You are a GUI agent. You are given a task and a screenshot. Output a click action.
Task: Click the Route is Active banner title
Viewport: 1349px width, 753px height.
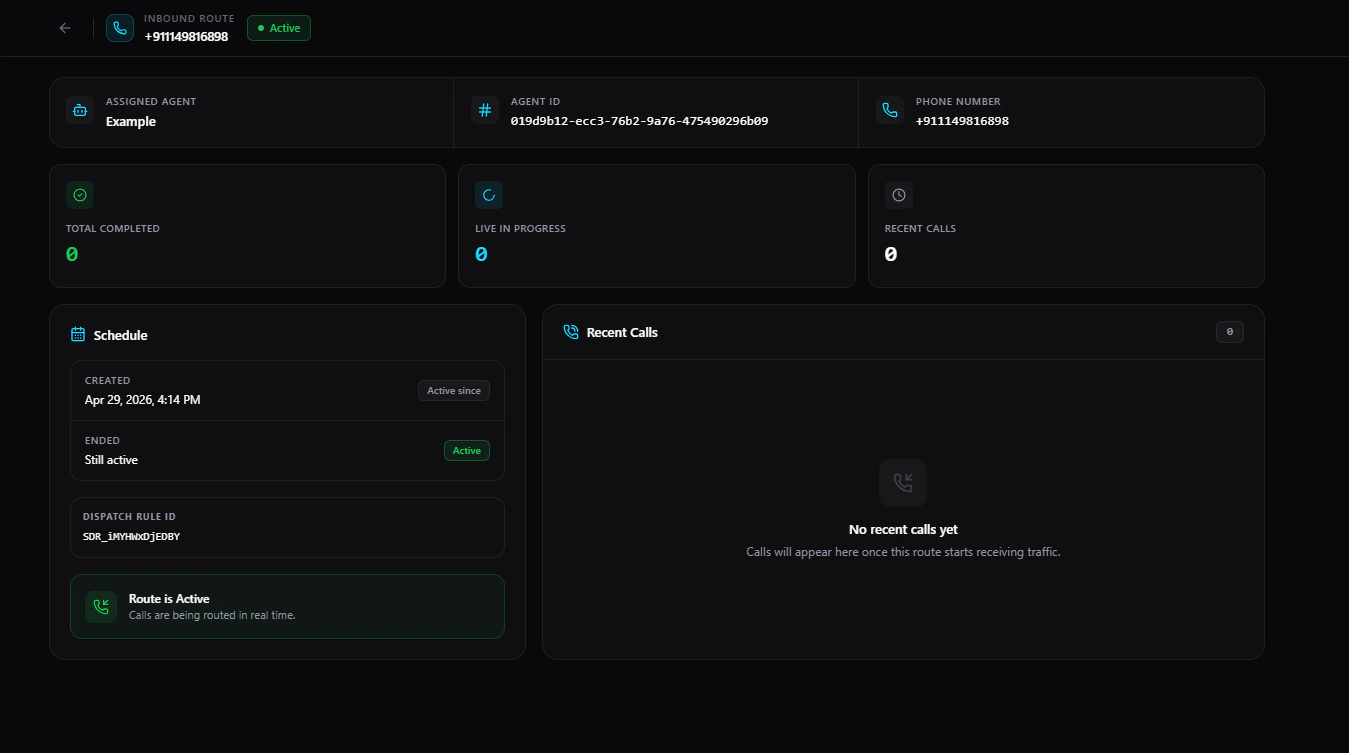click(x=169, y=599)
